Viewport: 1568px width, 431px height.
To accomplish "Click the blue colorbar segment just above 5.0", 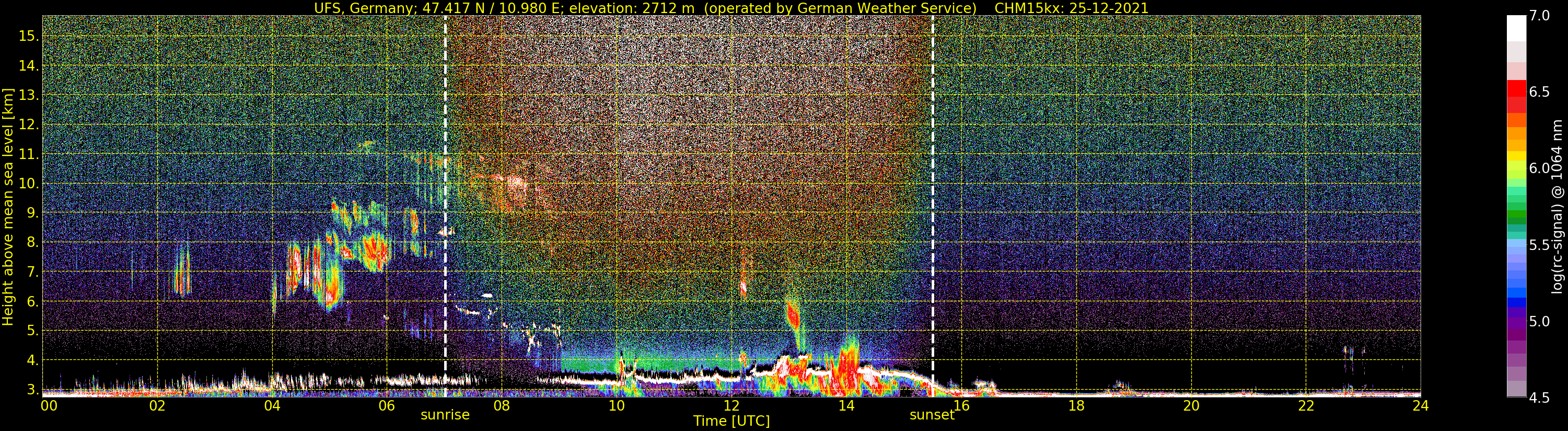I will point(1516,302).
